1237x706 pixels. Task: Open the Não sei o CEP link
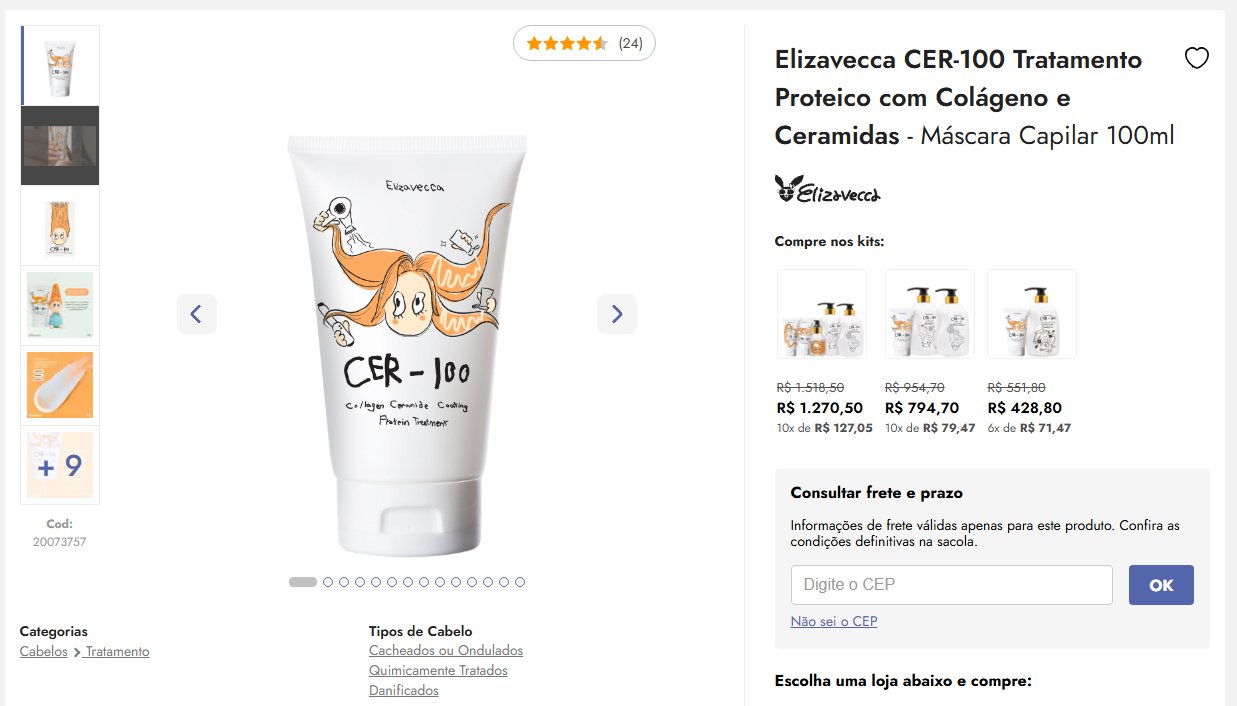[834, 621]
